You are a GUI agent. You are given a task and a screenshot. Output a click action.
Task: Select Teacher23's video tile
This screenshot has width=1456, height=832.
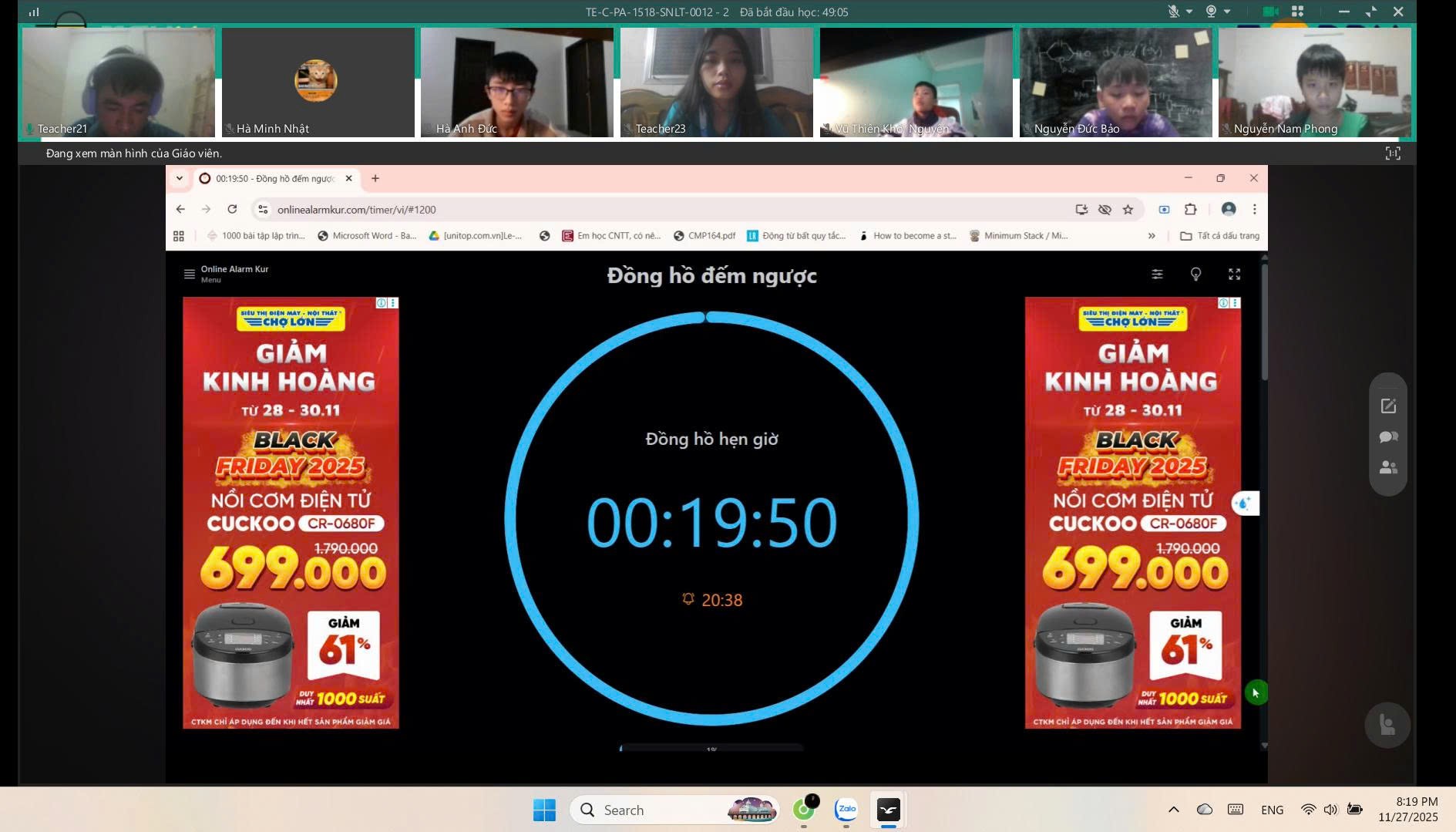[x=716, y=82]
